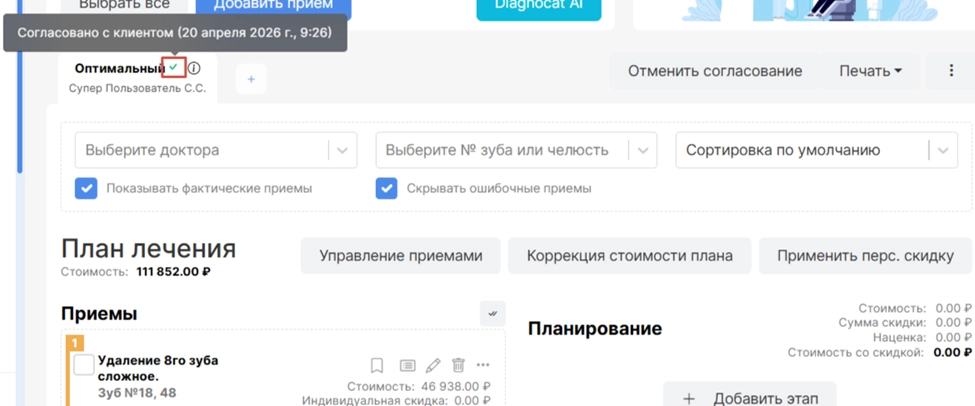975x406 pixels.
Task: Click the Отменить согласование button
Action: pyautogui.click(x=714, y=71)
